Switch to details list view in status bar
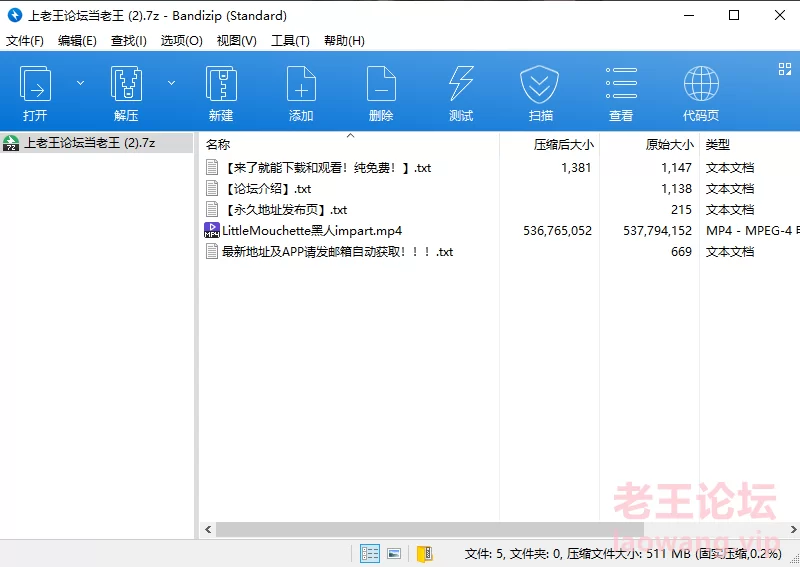The height and width of the screenshot is (567, 800). (370, 554)
